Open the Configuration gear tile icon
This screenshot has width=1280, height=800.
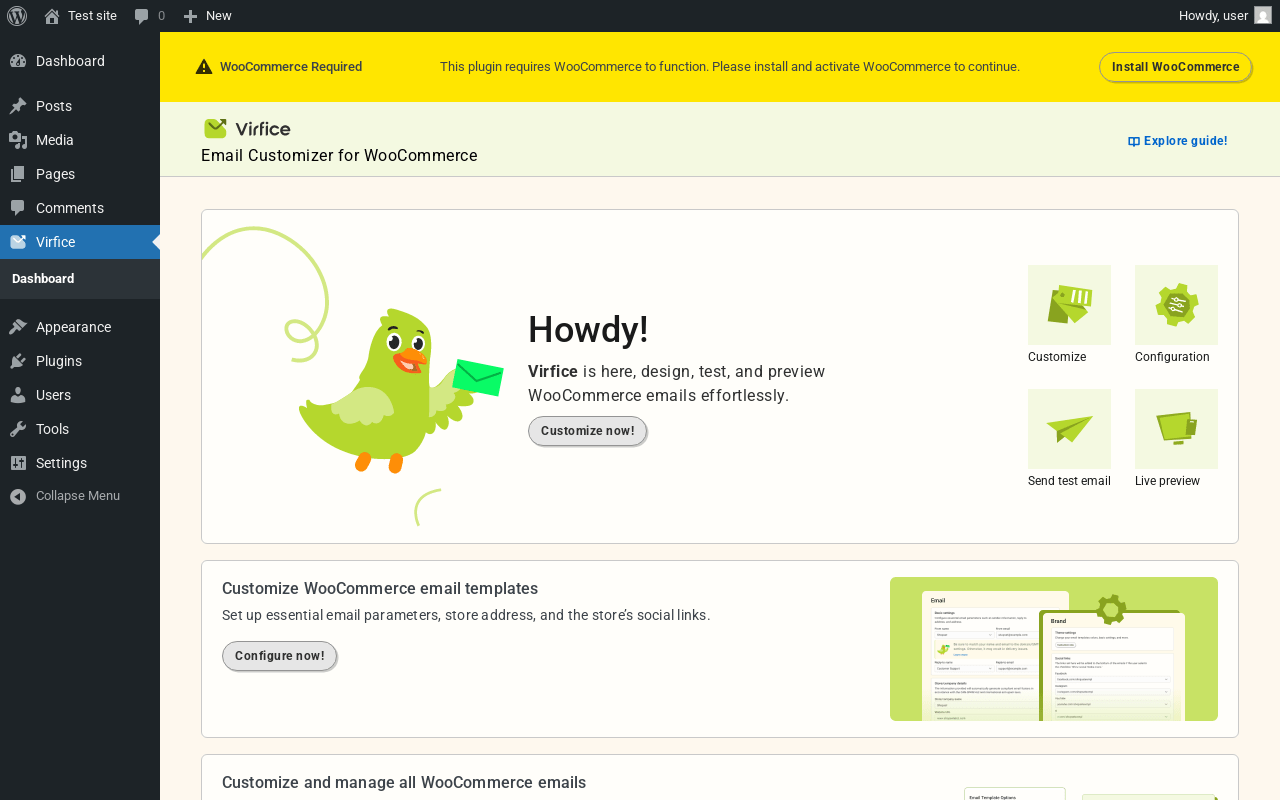pos(1176,305)
